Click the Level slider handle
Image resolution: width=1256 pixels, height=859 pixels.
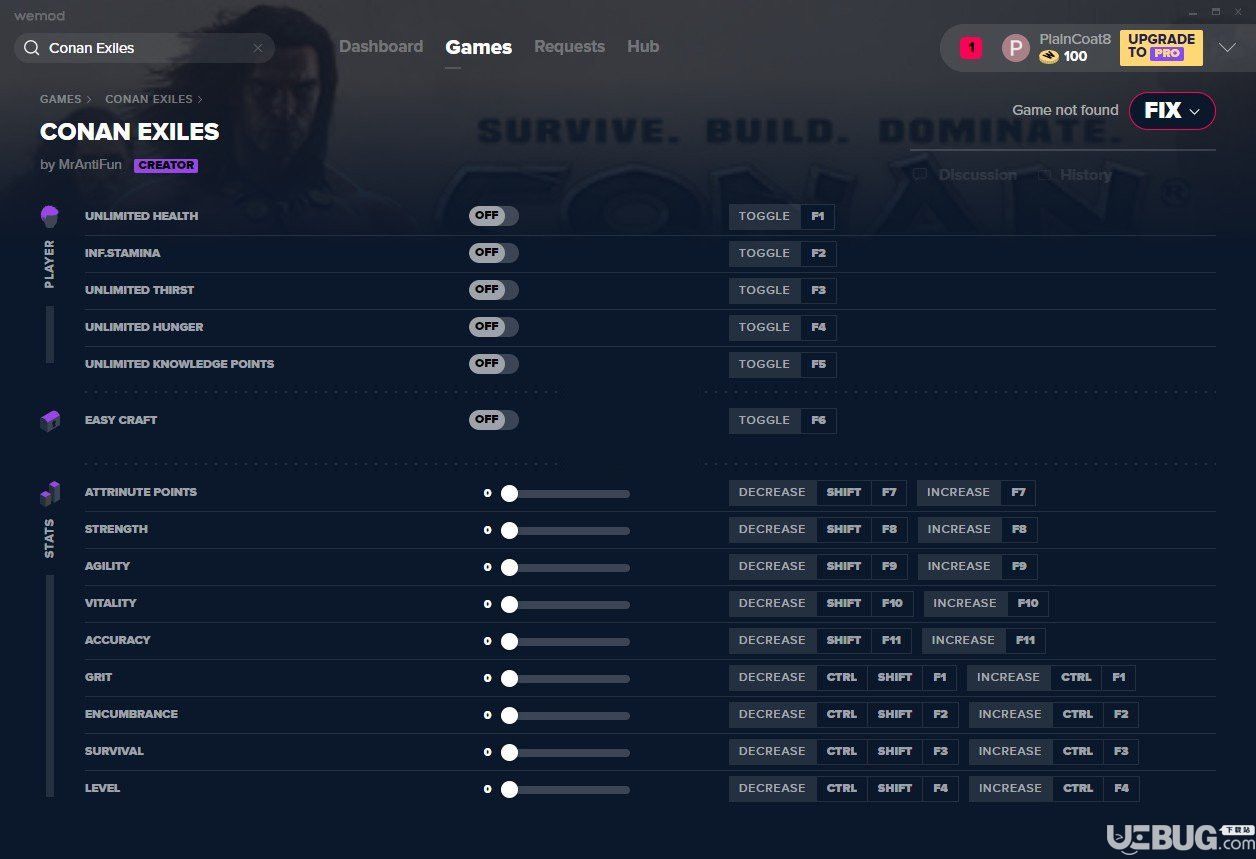point(509,789)
